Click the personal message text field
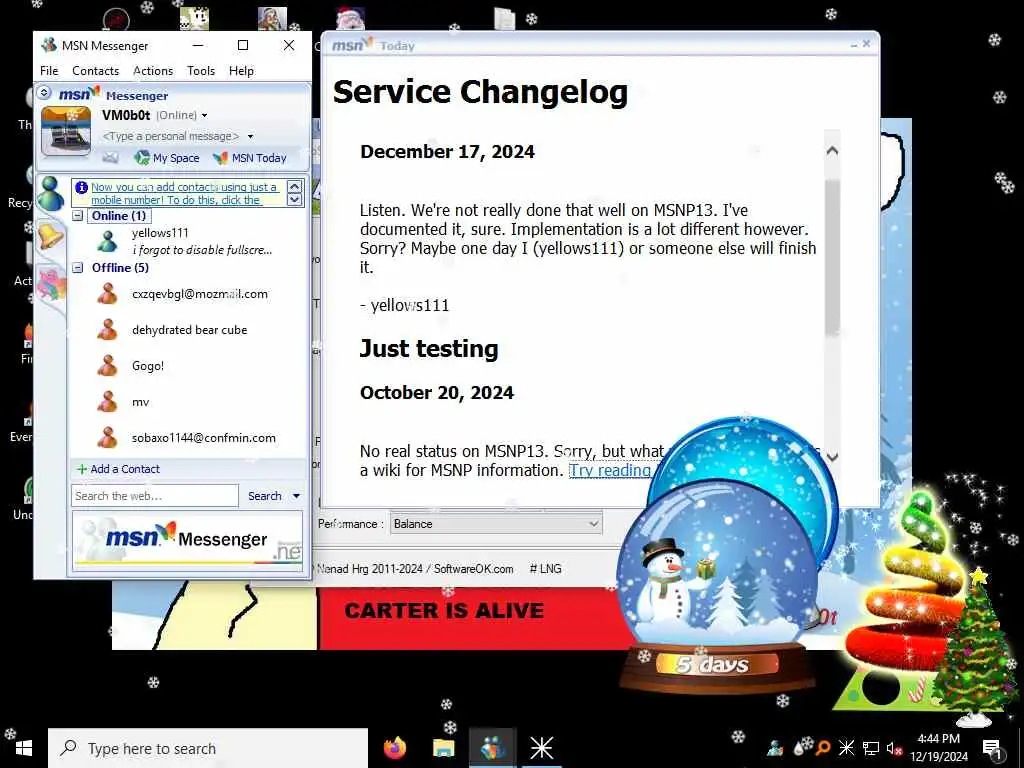The image size is (1024, 768). click(x=171, y=136)
